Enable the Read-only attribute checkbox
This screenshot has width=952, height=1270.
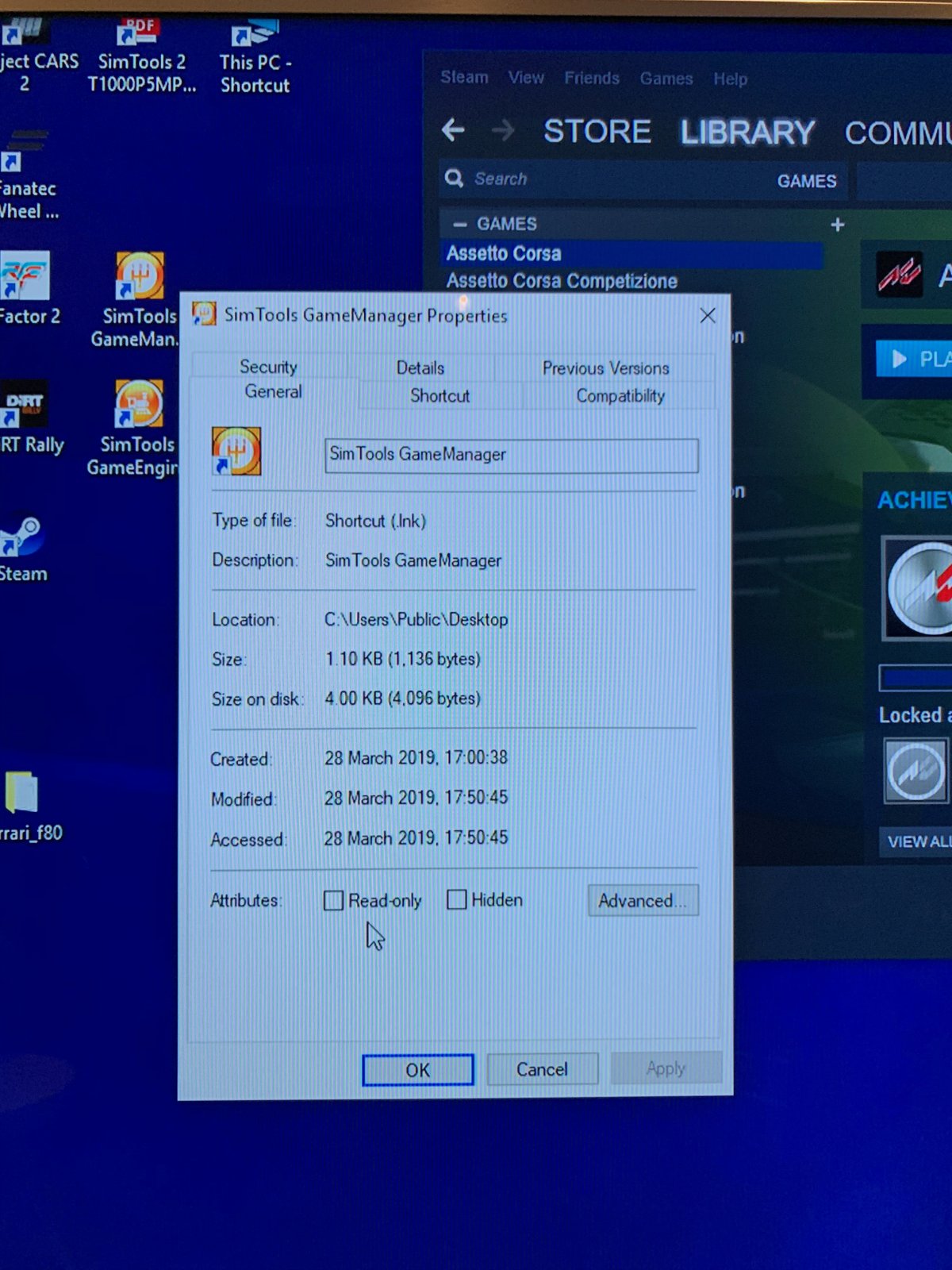(333, 900)
